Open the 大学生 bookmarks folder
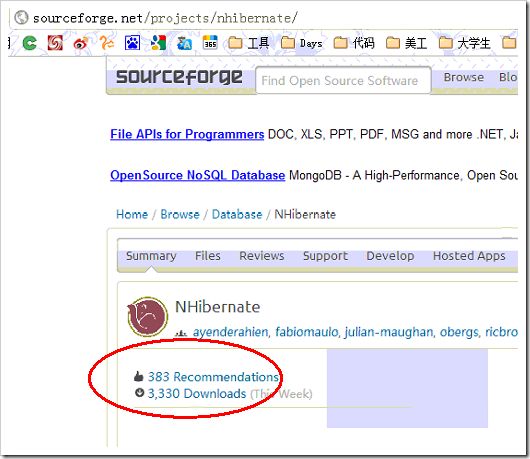 (464, 43)
